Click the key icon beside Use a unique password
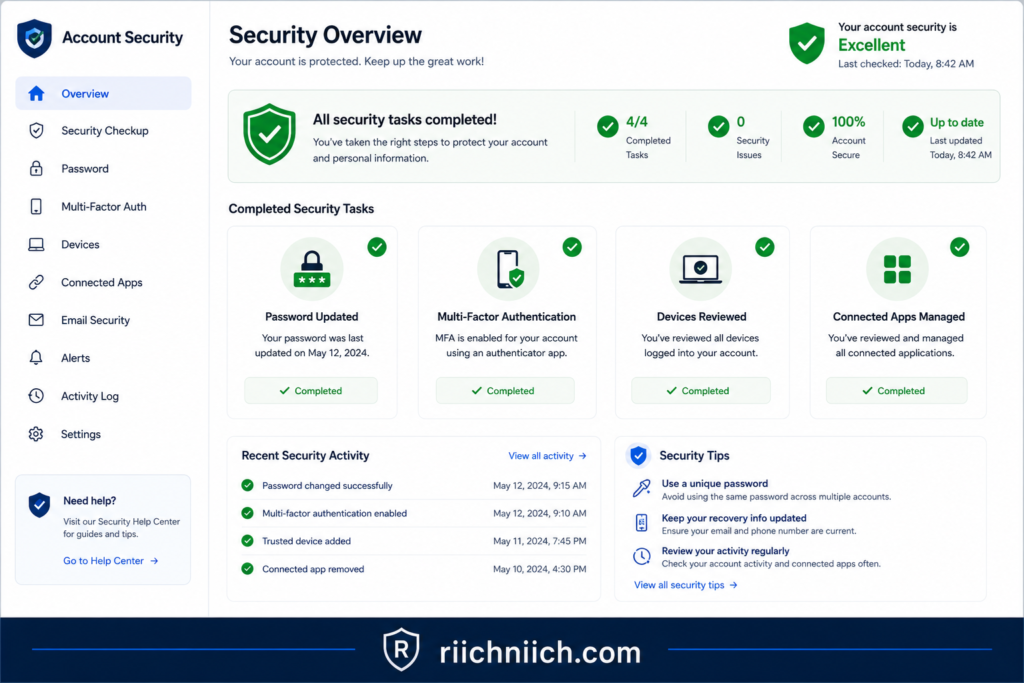 click(642, 488)
